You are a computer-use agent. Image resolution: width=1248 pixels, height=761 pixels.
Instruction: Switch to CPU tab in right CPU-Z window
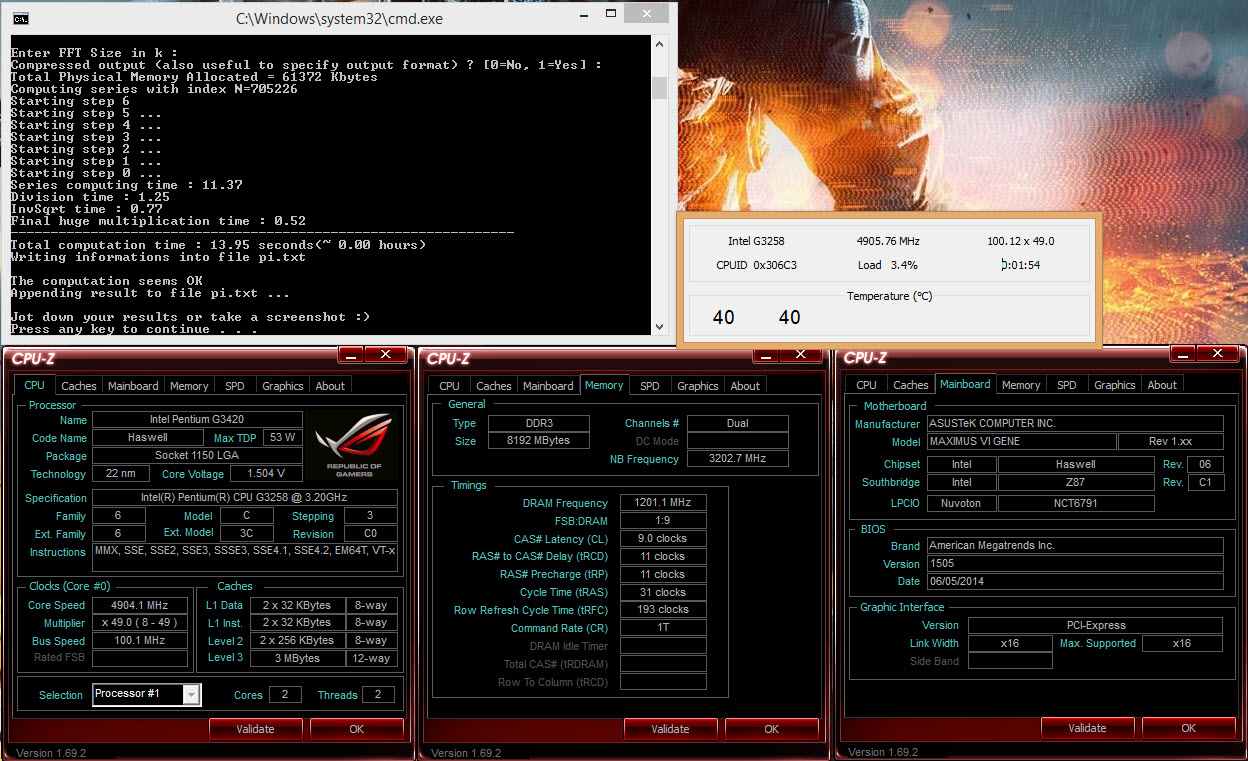(x=867, y=385)
